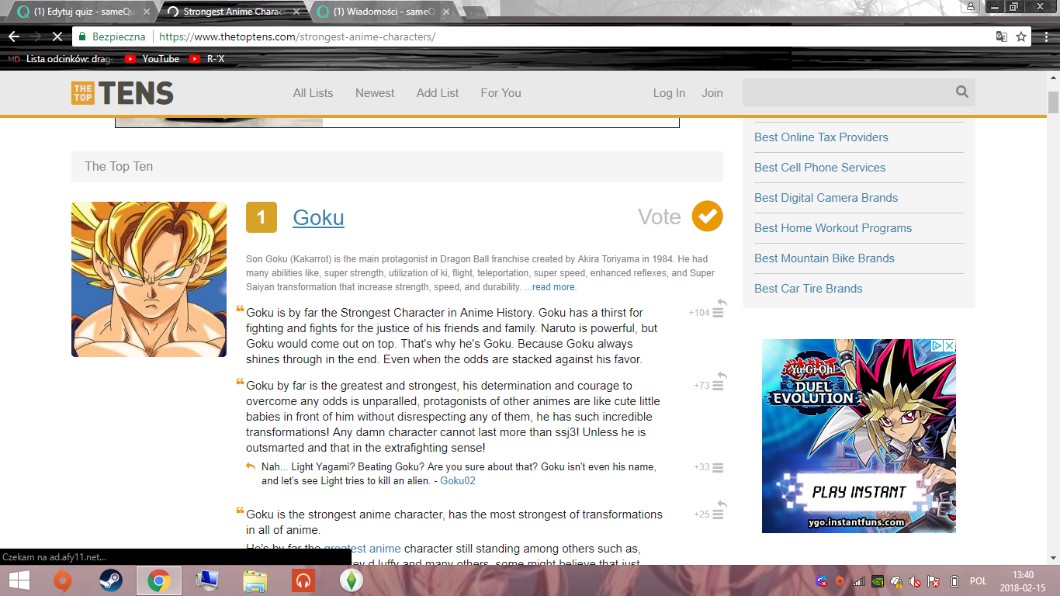Click the search magnifier icon
The image size is (1060, 596).
point(962,92)
